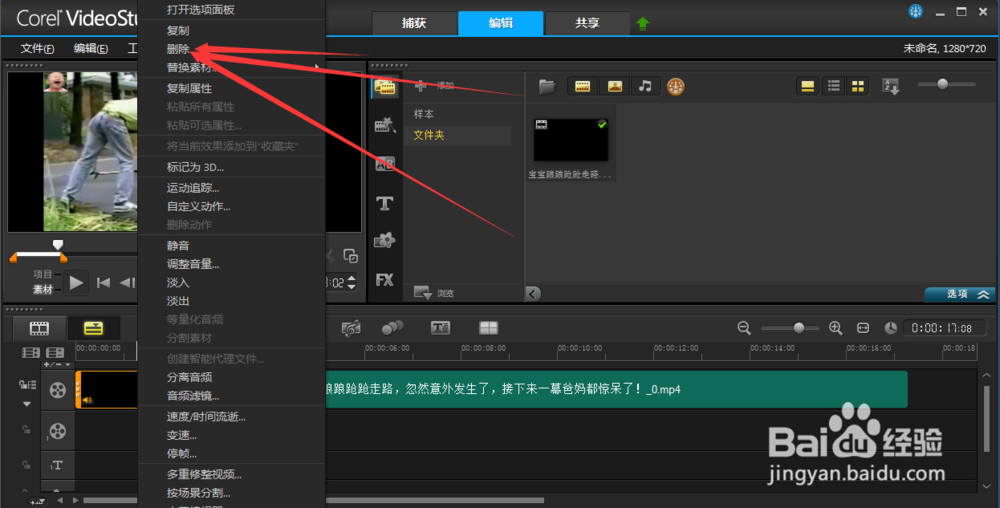Viewport: 1000px width, 508px height.
Task: Open the 编辑(E) menu
Action: (x=91, y=48)
